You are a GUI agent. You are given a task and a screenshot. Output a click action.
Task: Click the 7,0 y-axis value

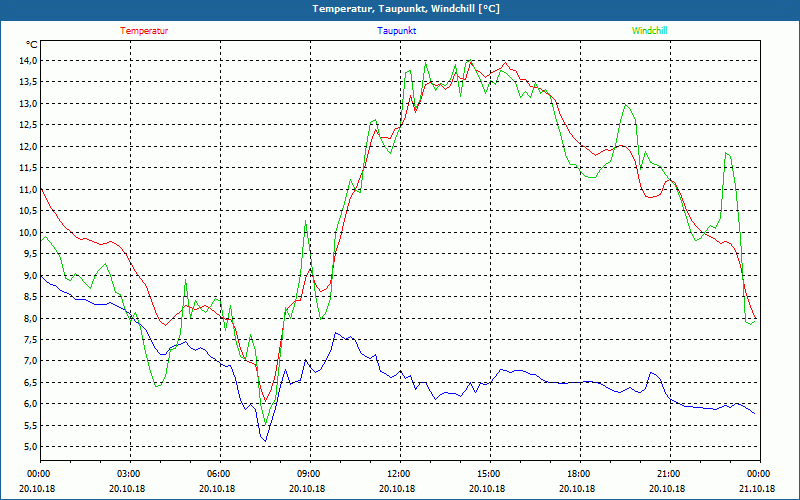(x=31, y=361)
